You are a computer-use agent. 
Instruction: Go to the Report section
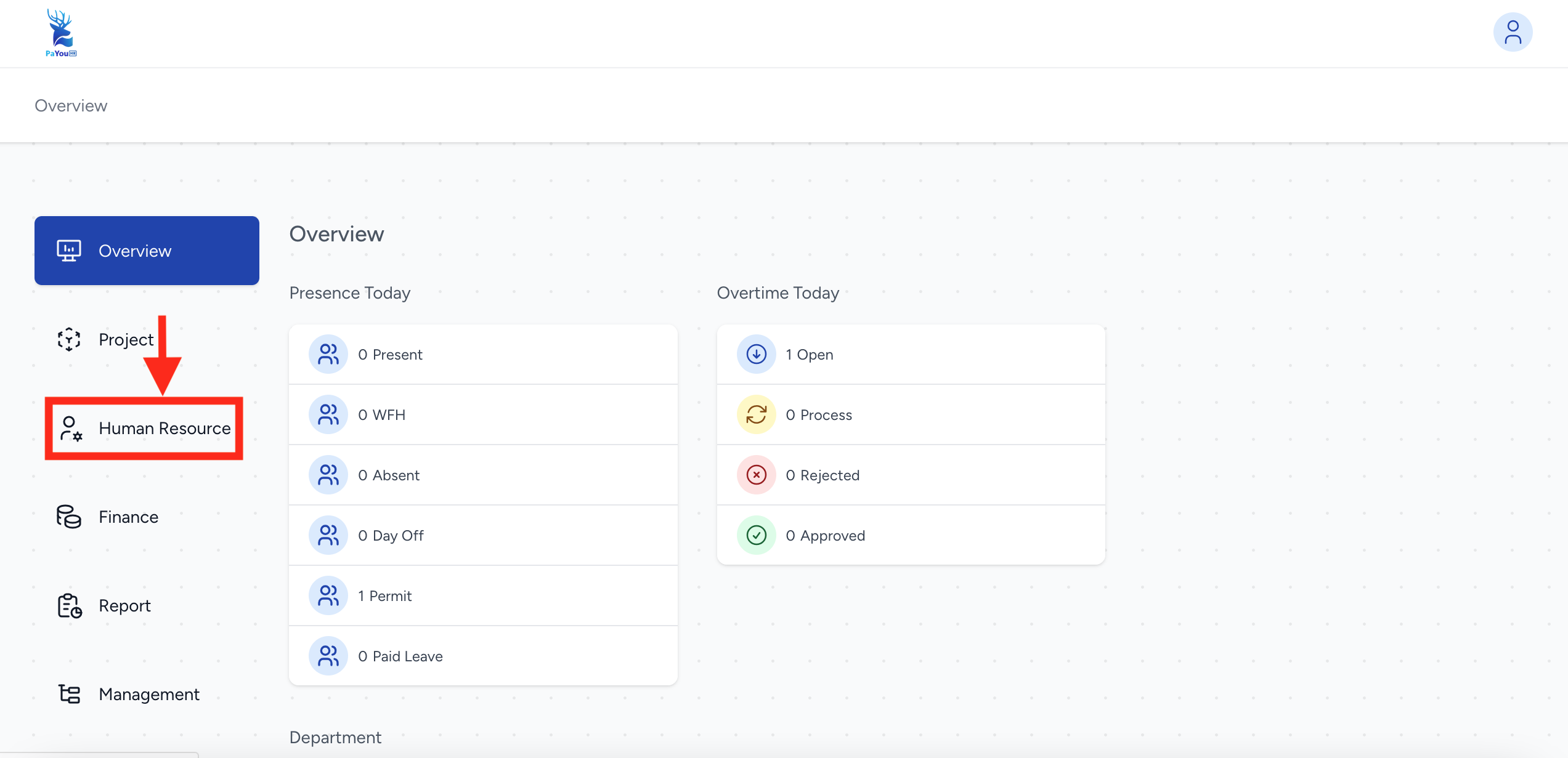[x=124, y=606]
